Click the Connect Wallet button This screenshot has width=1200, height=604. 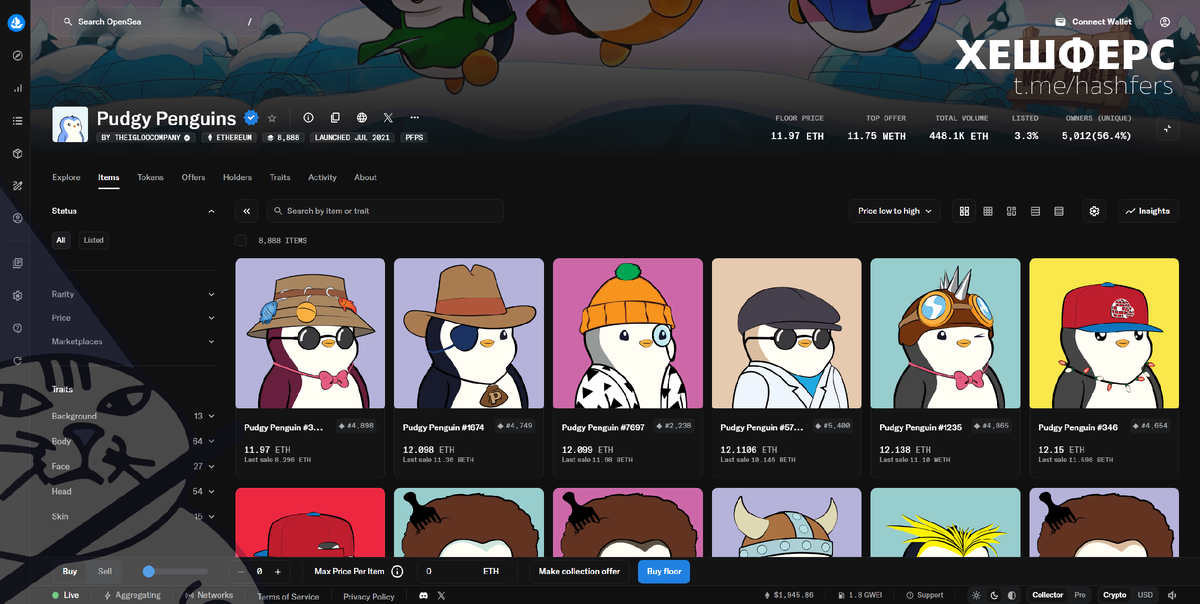(x=1095, y=21)
